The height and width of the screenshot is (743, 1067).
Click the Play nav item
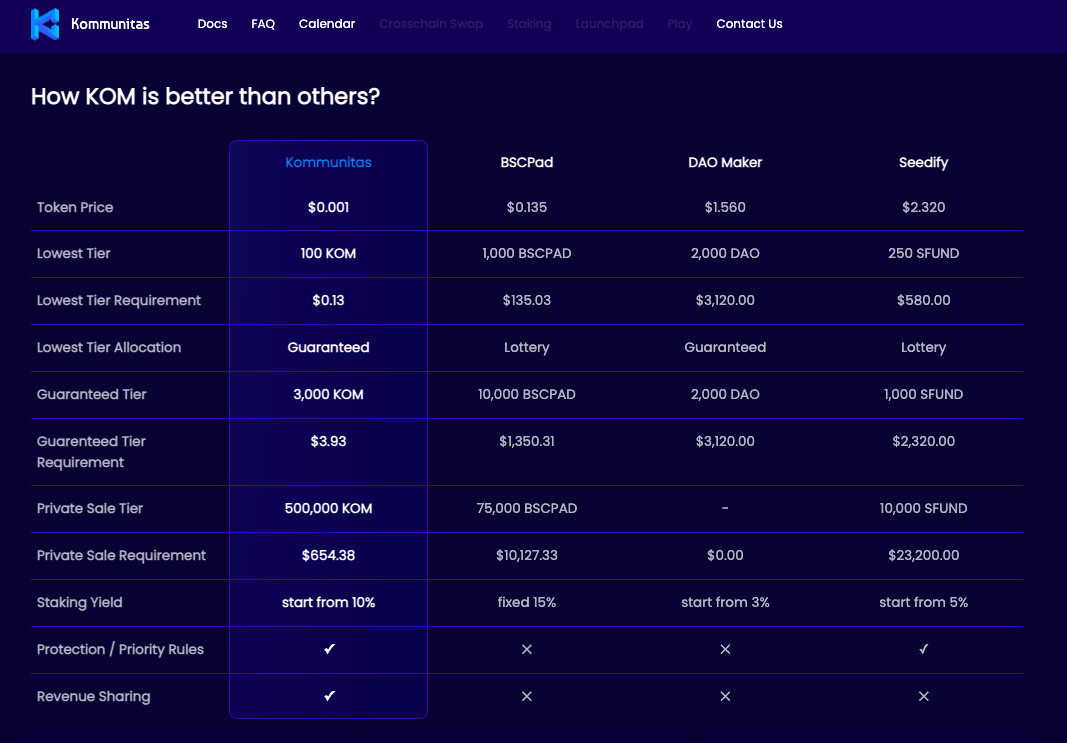click(680, 24)
